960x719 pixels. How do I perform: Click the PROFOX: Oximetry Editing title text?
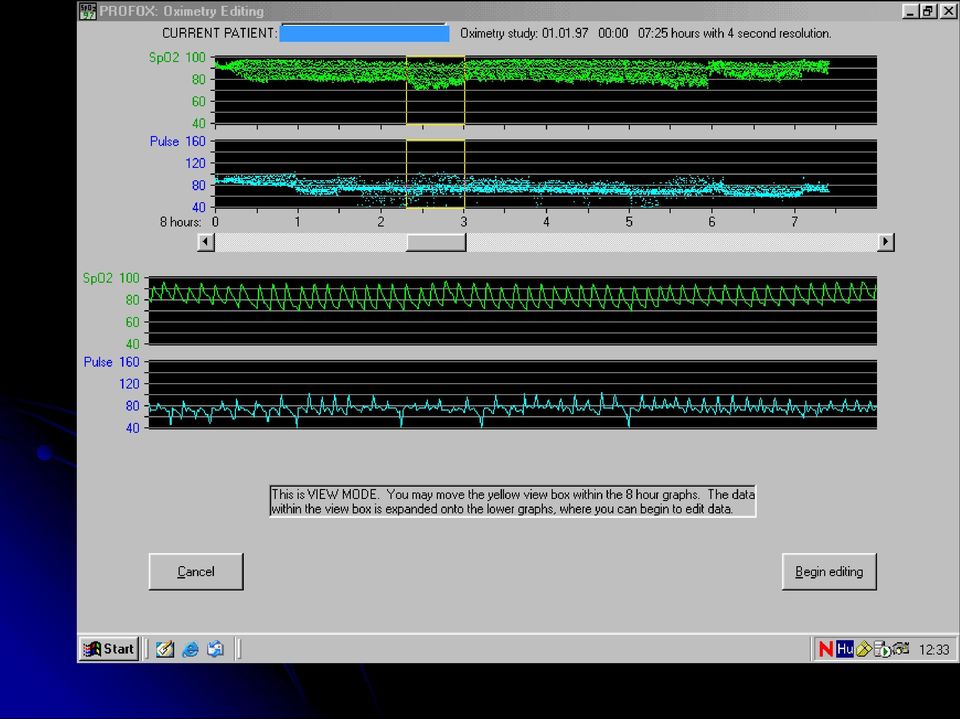coord(182,11)
